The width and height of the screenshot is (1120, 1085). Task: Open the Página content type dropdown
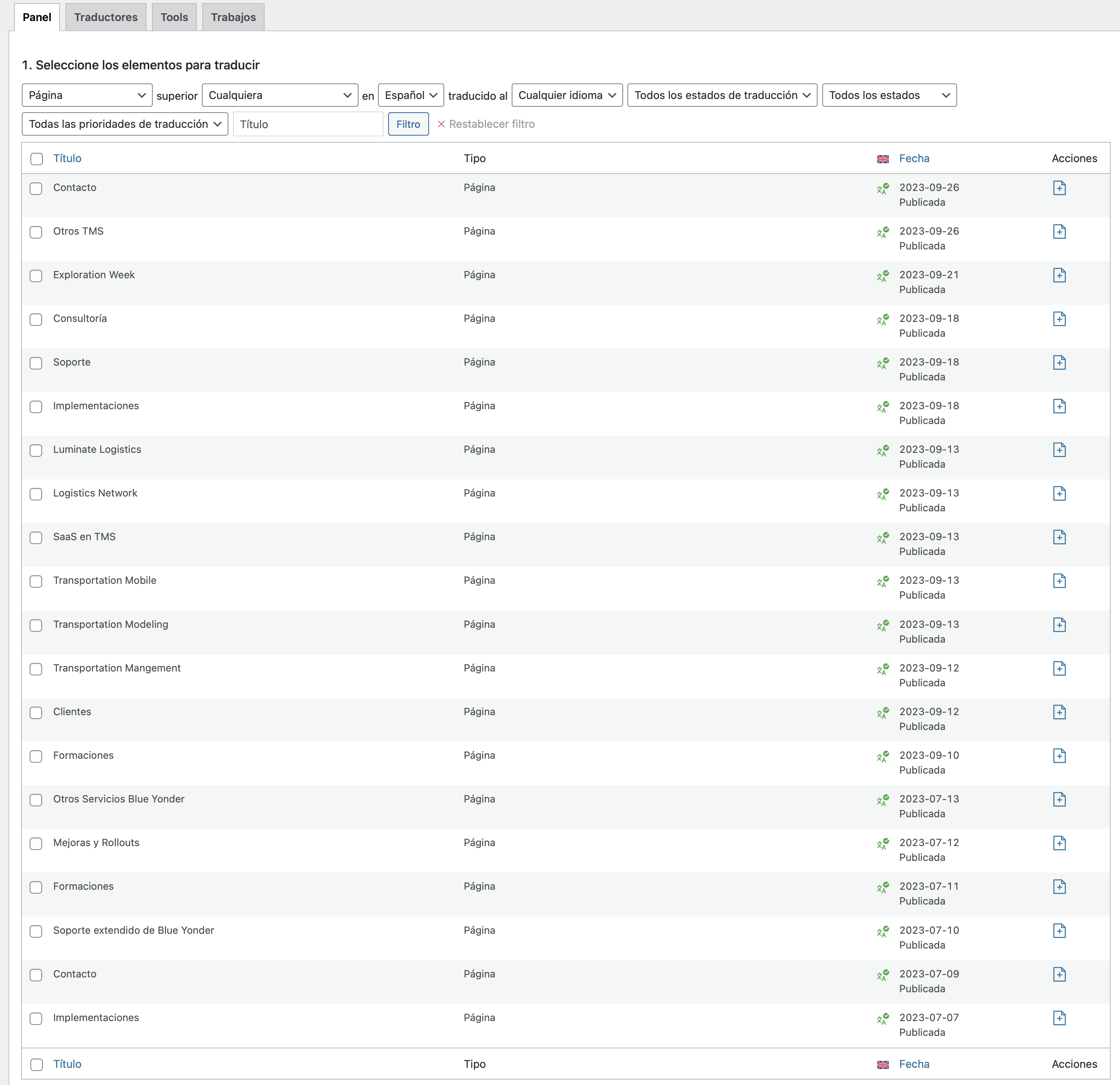coord(87,95)
